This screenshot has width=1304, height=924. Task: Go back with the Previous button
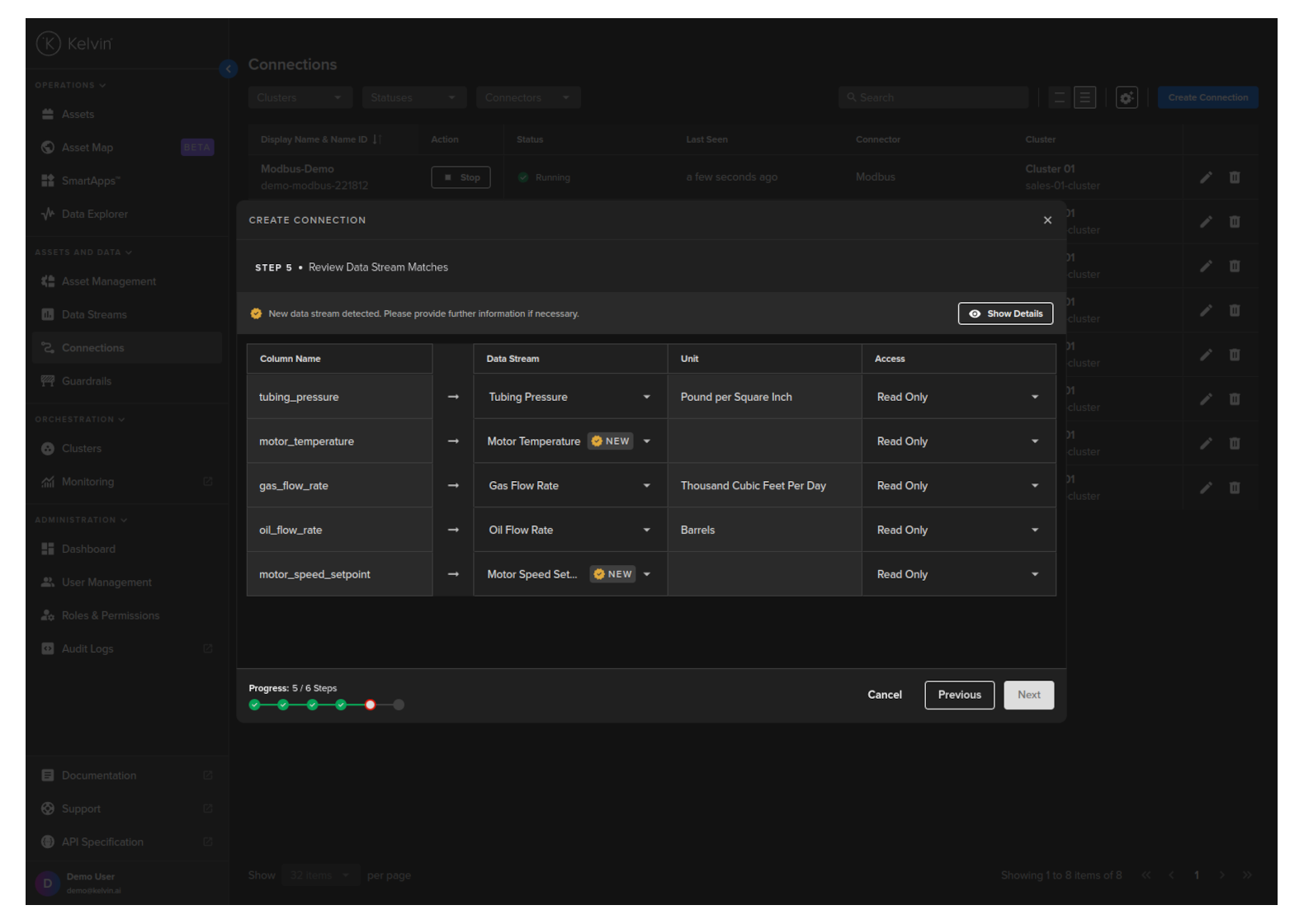tap(959, 695)
